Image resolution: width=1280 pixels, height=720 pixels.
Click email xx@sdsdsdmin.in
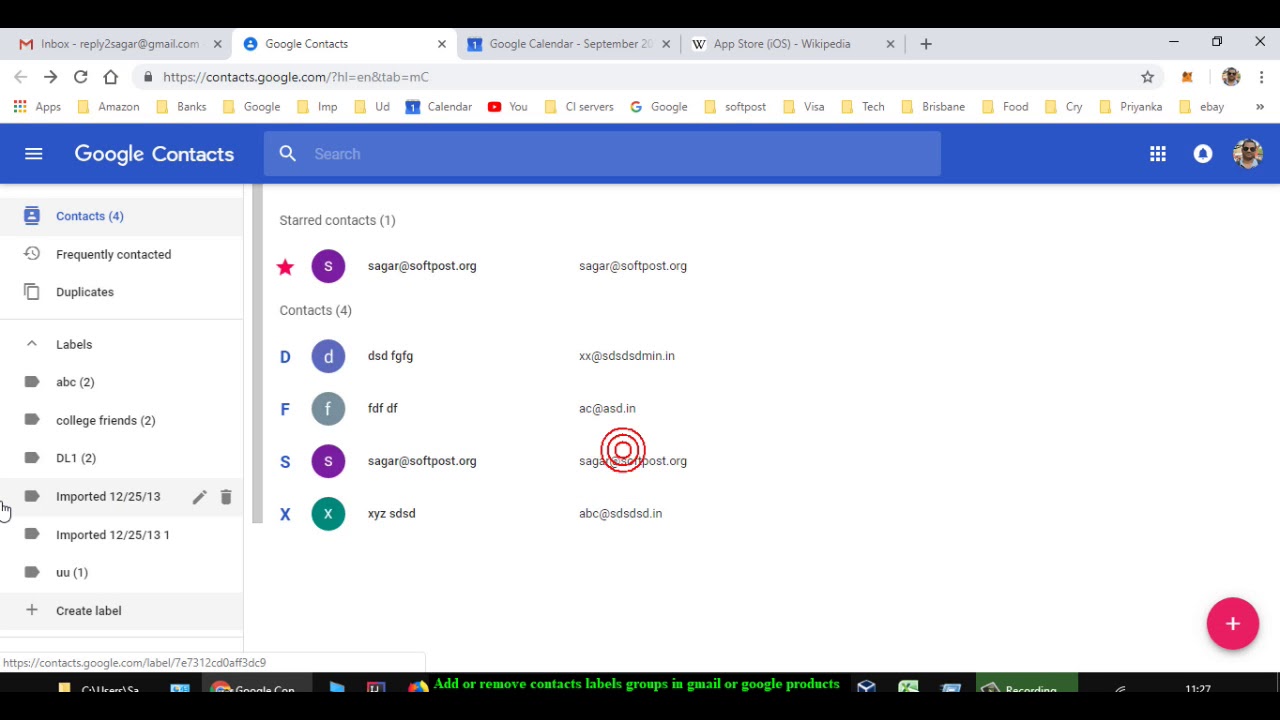coord(627,356)
